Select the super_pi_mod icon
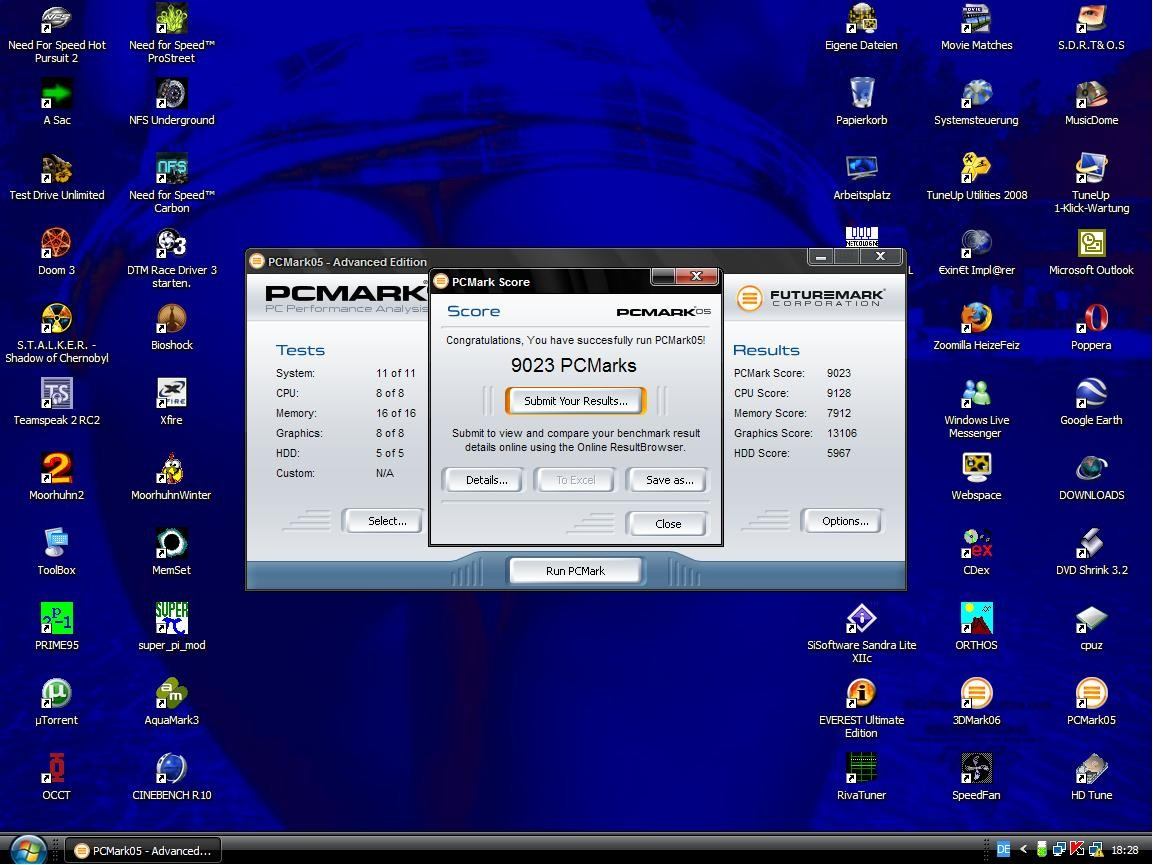This screenshot has height=865, width=1153. [171, 620]
